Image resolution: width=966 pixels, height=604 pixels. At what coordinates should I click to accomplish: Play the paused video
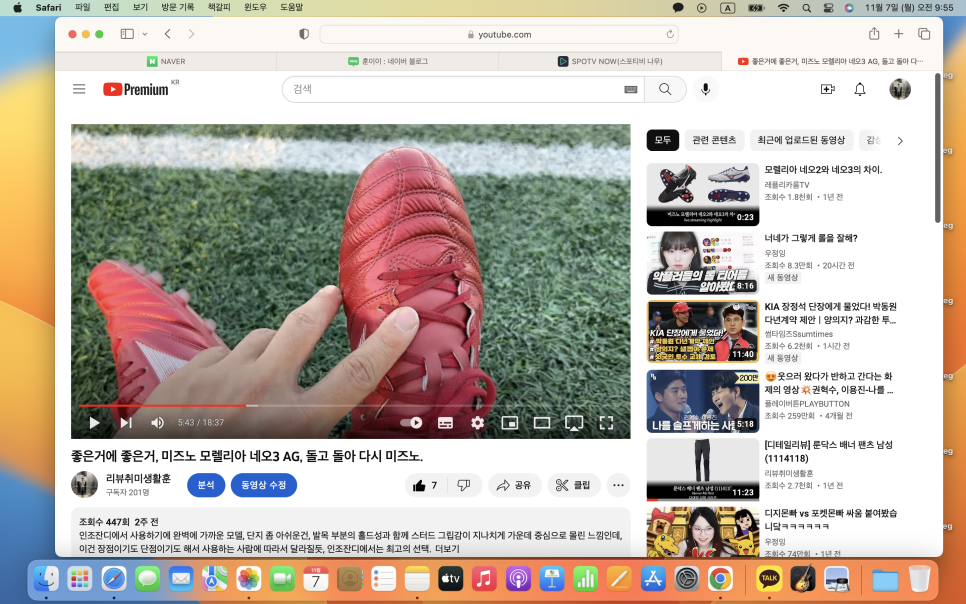(94, 423)
